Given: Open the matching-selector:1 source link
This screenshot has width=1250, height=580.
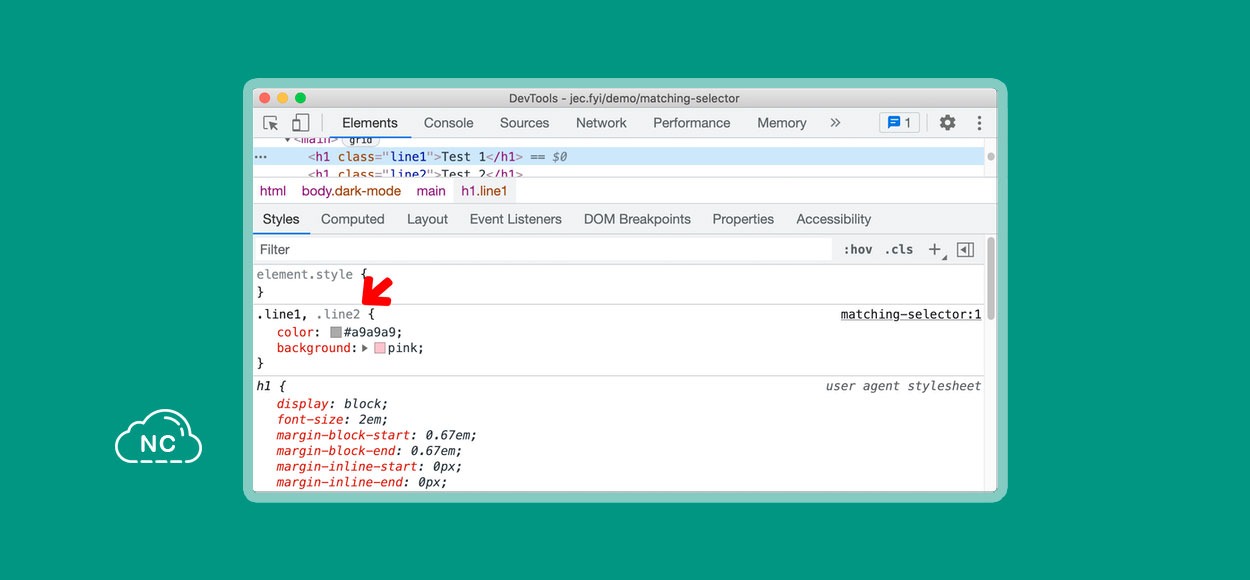Looking at the screenshot, I should click(x=911, y=315).
